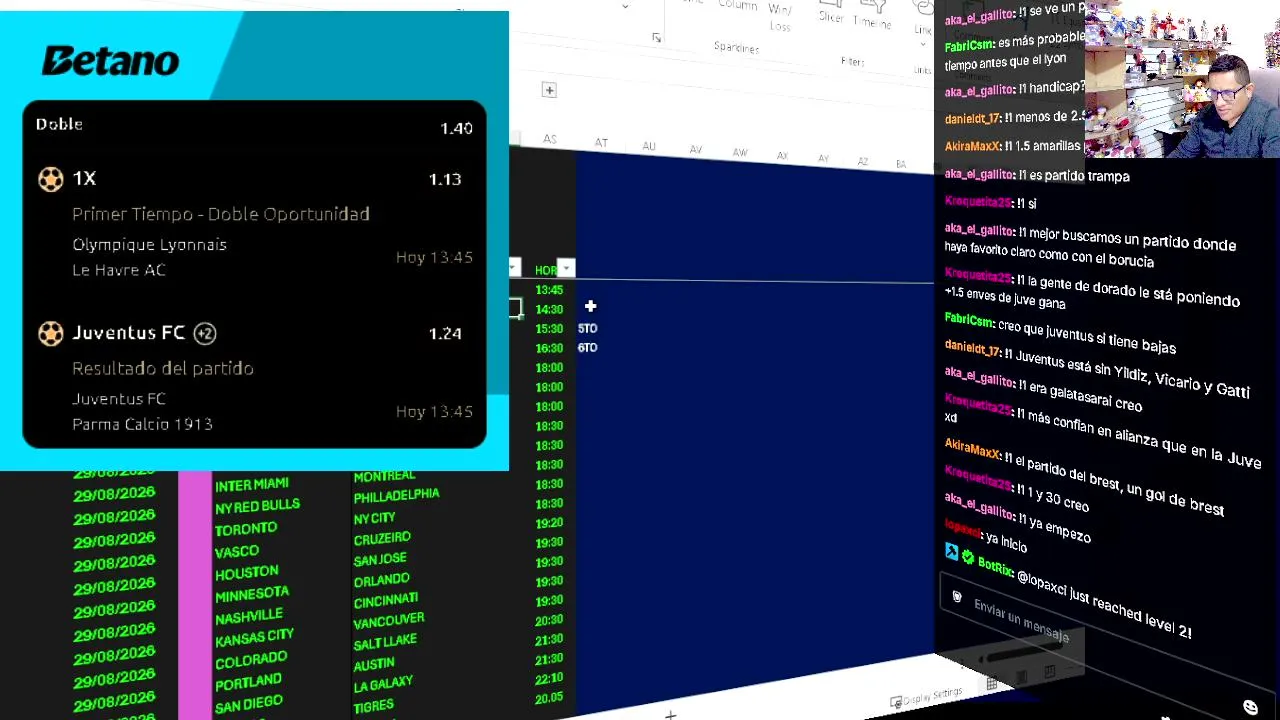Select the KANSAS CITY cell

click(254, 638)
